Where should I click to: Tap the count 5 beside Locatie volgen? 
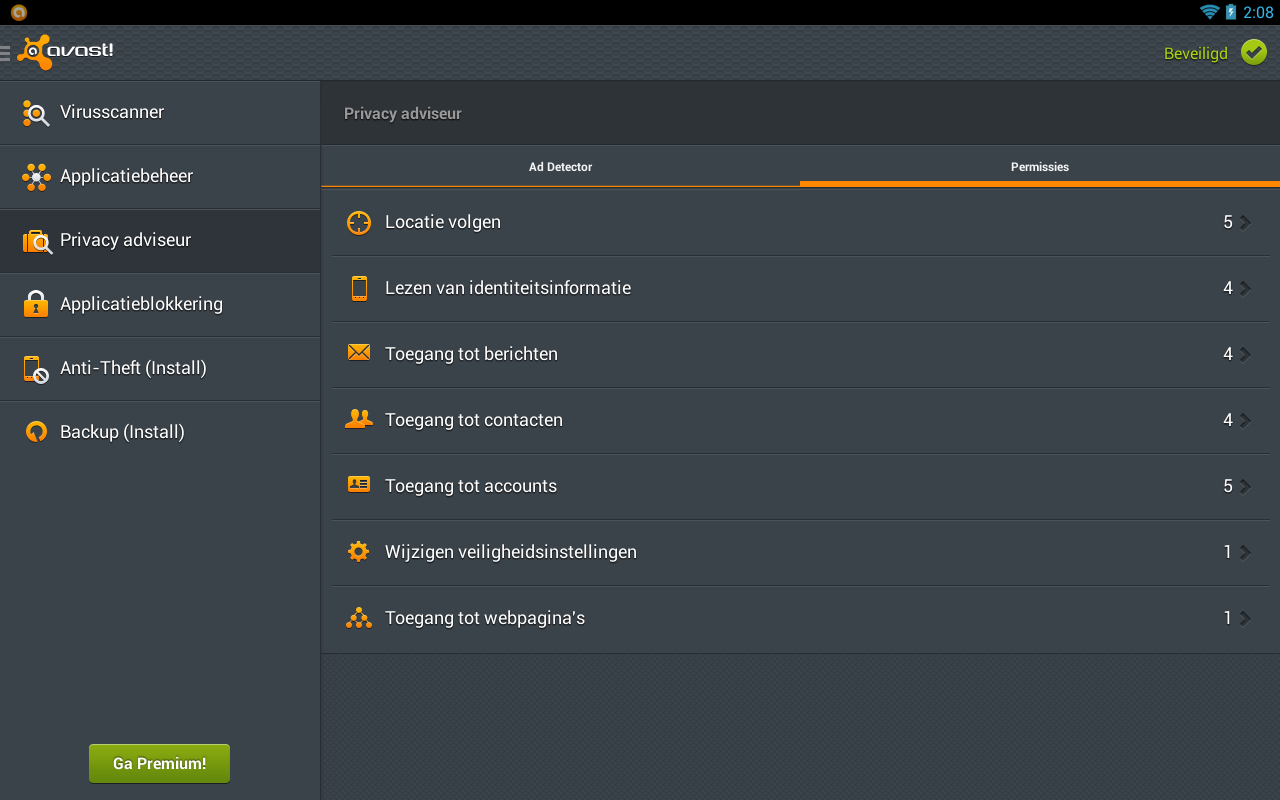(1228, 222)
